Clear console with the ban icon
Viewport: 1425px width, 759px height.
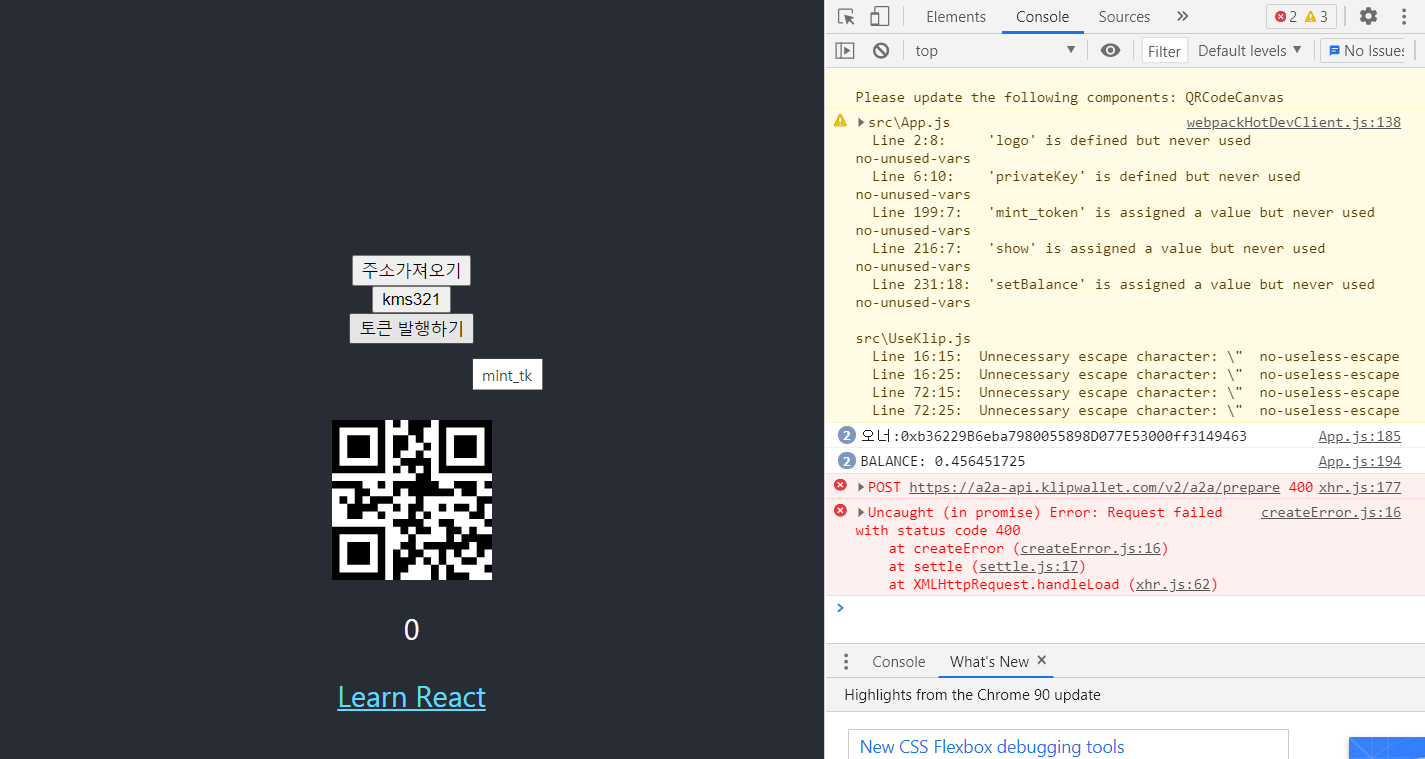click(881, 50)
